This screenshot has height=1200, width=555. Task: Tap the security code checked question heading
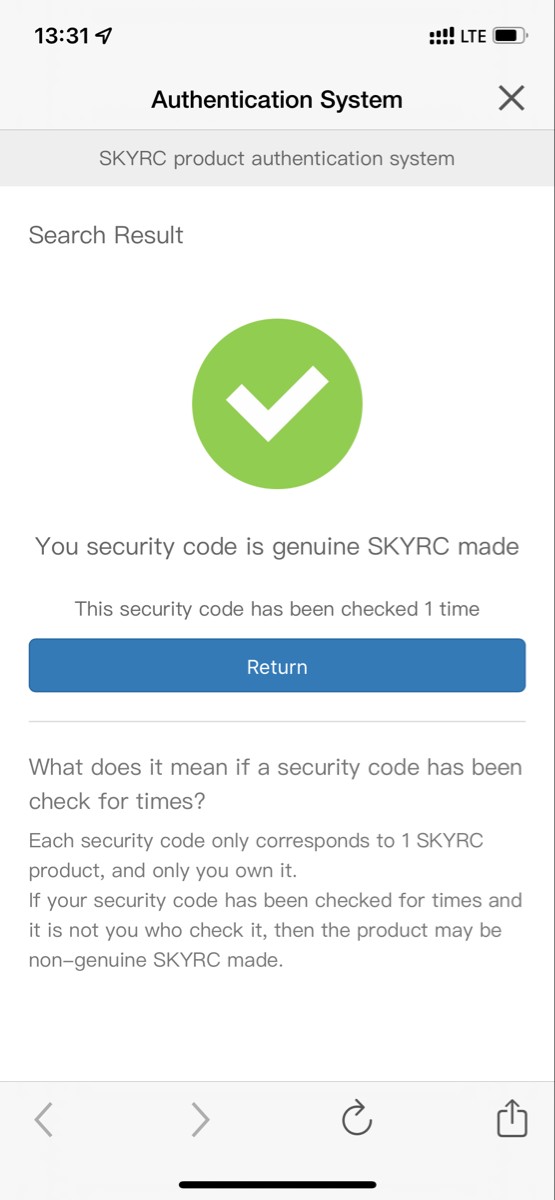click(x=276, y=784)
